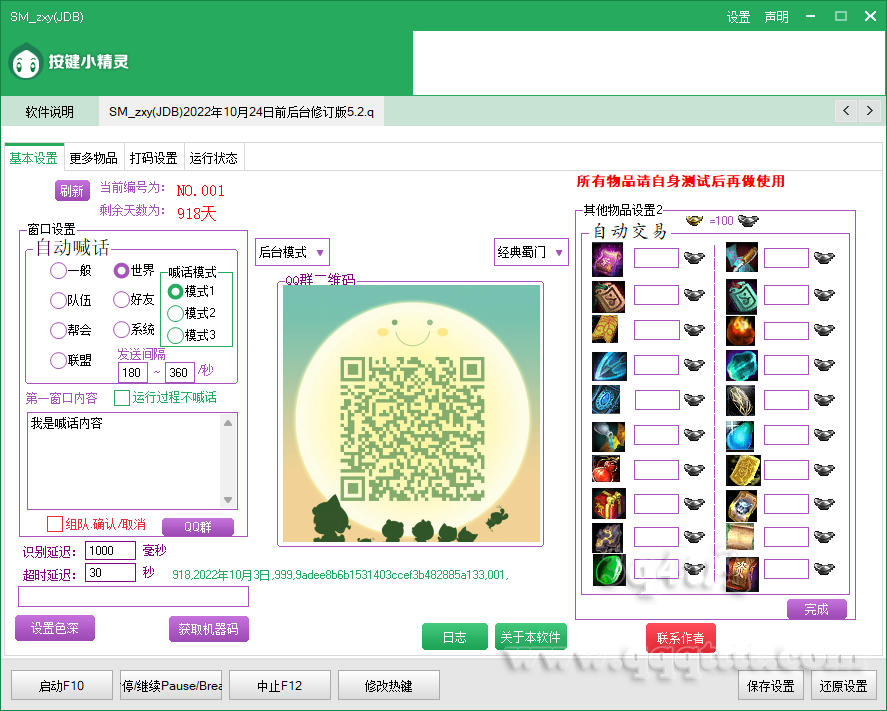Image resolution: width=887 pixels, height=711 pixels.
Task: Open the 声明 menu in title bar
Action: click(x=777, y=17)
